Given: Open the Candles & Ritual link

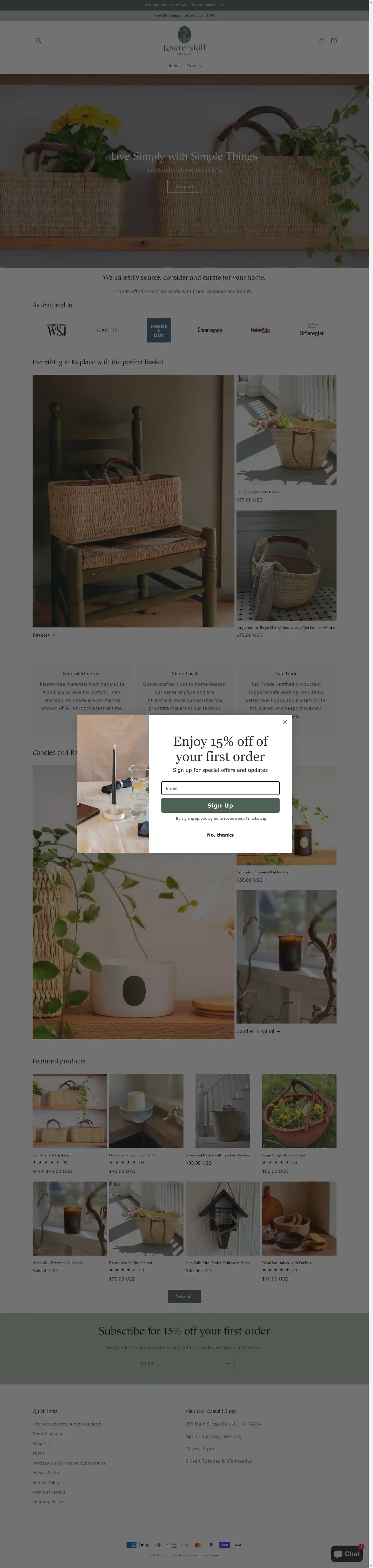Looking at the screenshot, I should 258,1031.
